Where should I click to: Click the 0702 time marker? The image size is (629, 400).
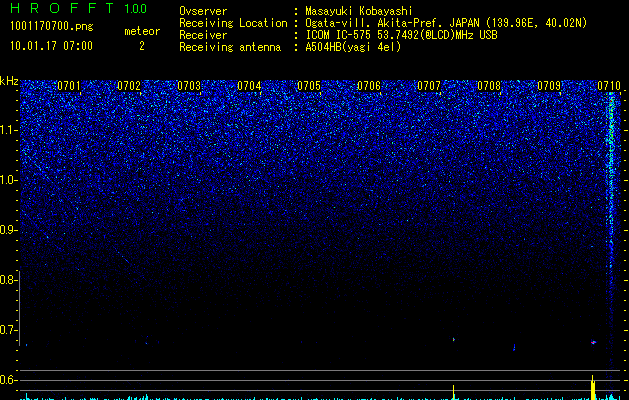tap(129, 86)
